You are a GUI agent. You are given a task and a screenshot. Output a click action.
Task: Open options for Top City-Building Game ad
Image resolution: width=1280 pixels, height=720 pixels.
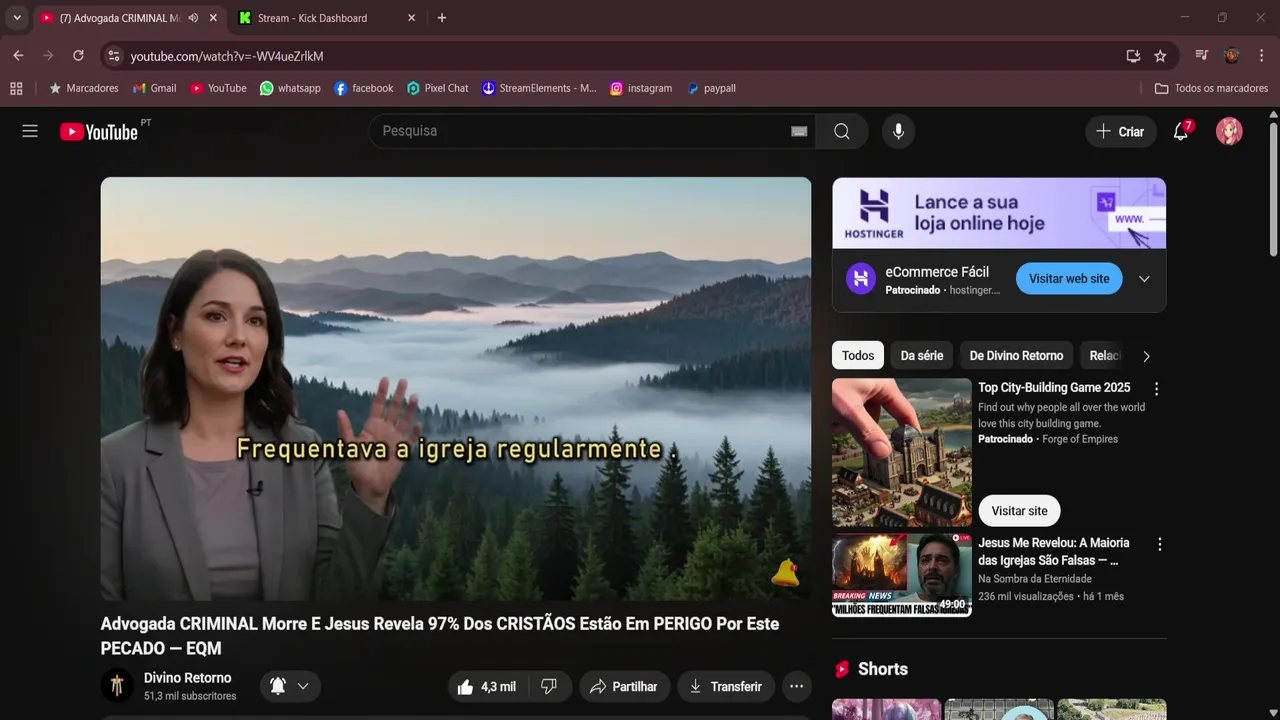1157,389
